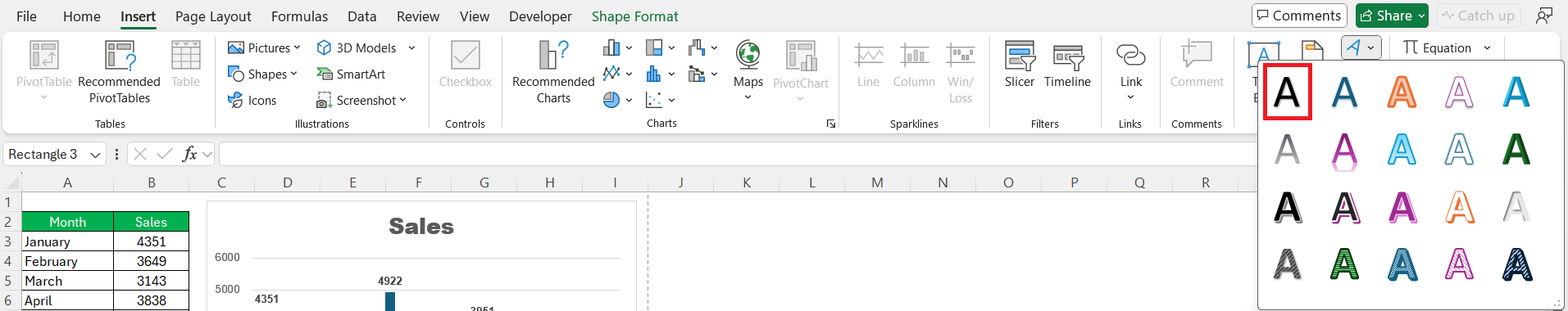
Task: Click the Select All corner triangle
Action: (x=11, y=183)
